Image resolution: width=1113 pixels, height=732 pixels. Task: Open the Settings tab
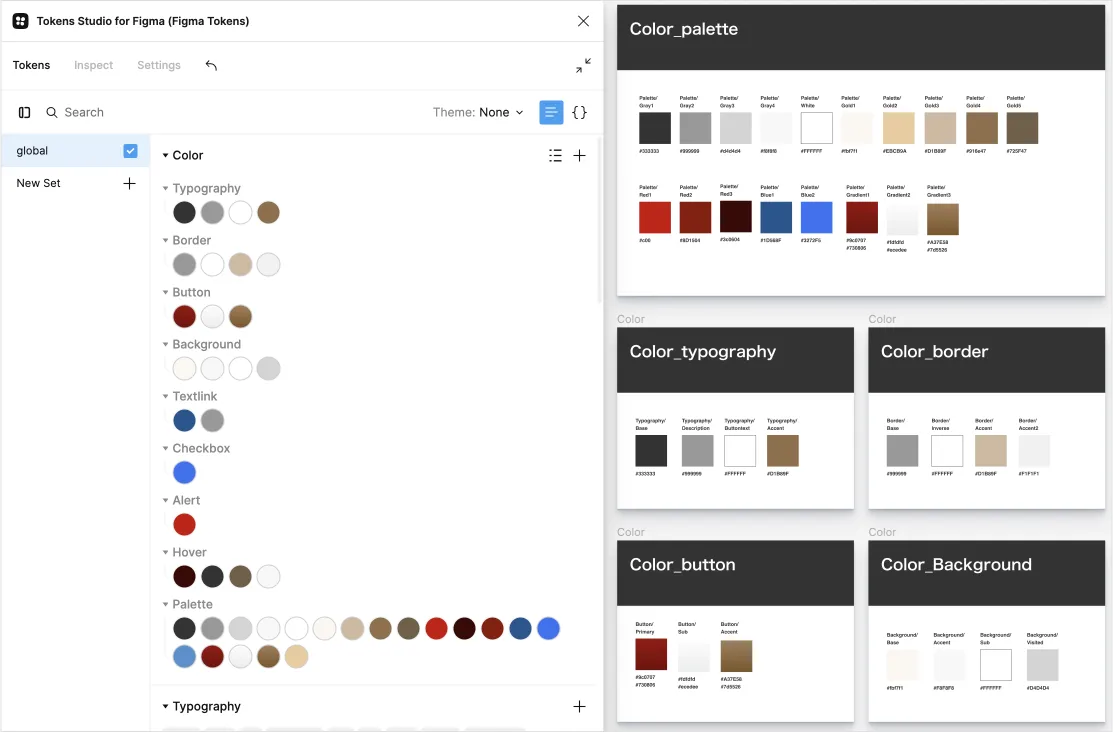159,66
